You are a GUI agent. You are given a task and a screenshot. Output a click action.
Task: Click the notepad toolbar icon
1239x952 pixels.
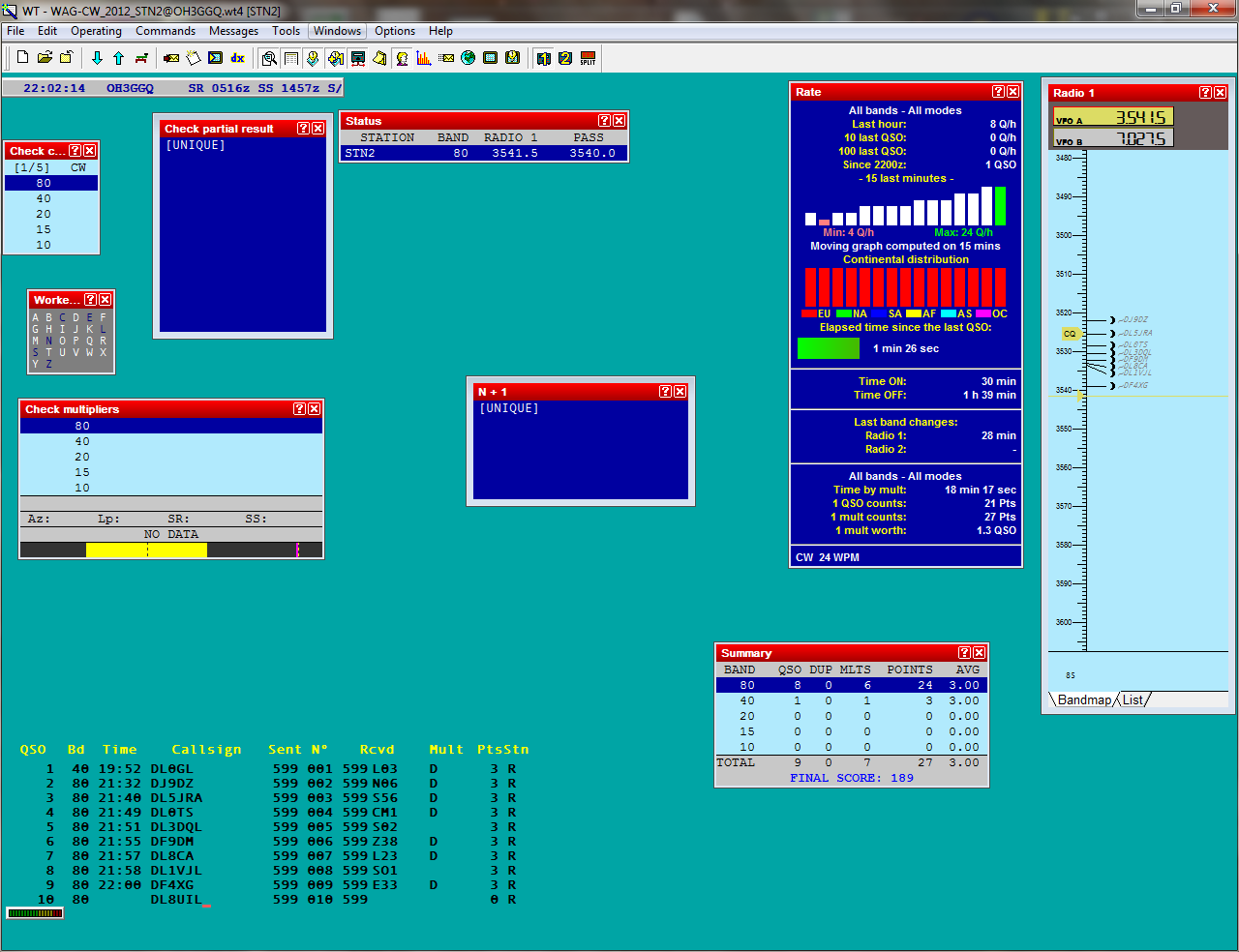[194, 58]
